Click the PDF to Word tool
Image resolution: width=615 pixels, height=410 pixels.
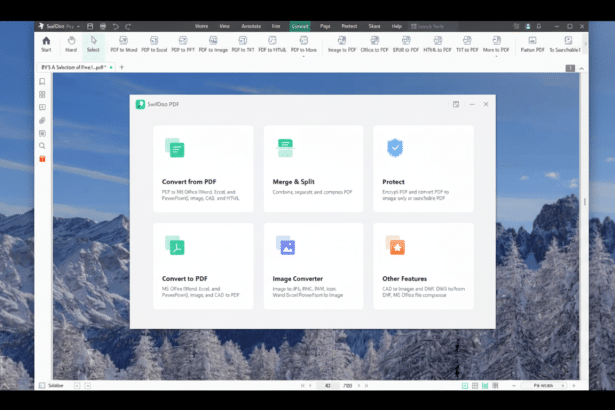click(x=124, y=43)
